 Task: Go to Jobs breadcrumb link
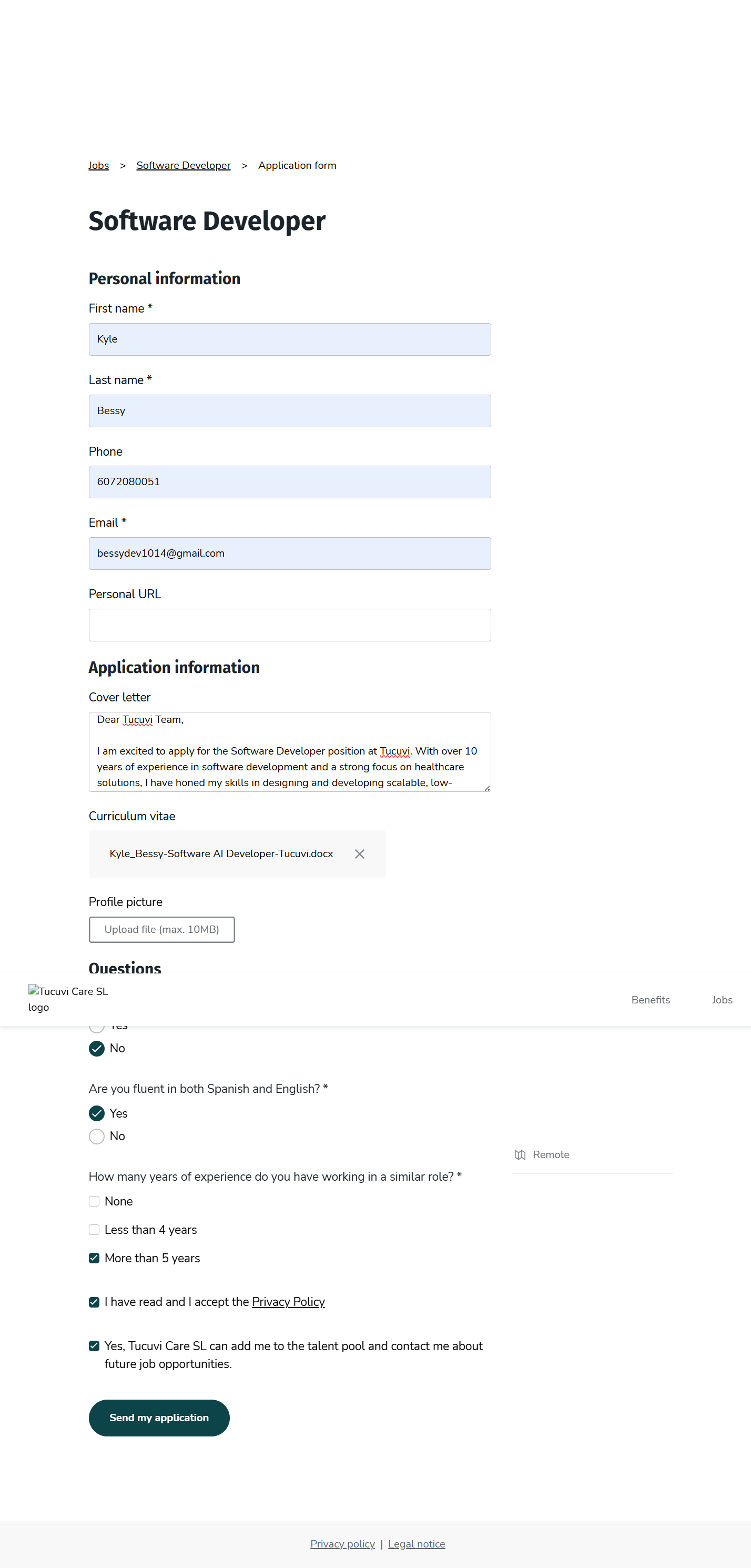[98, 166]
